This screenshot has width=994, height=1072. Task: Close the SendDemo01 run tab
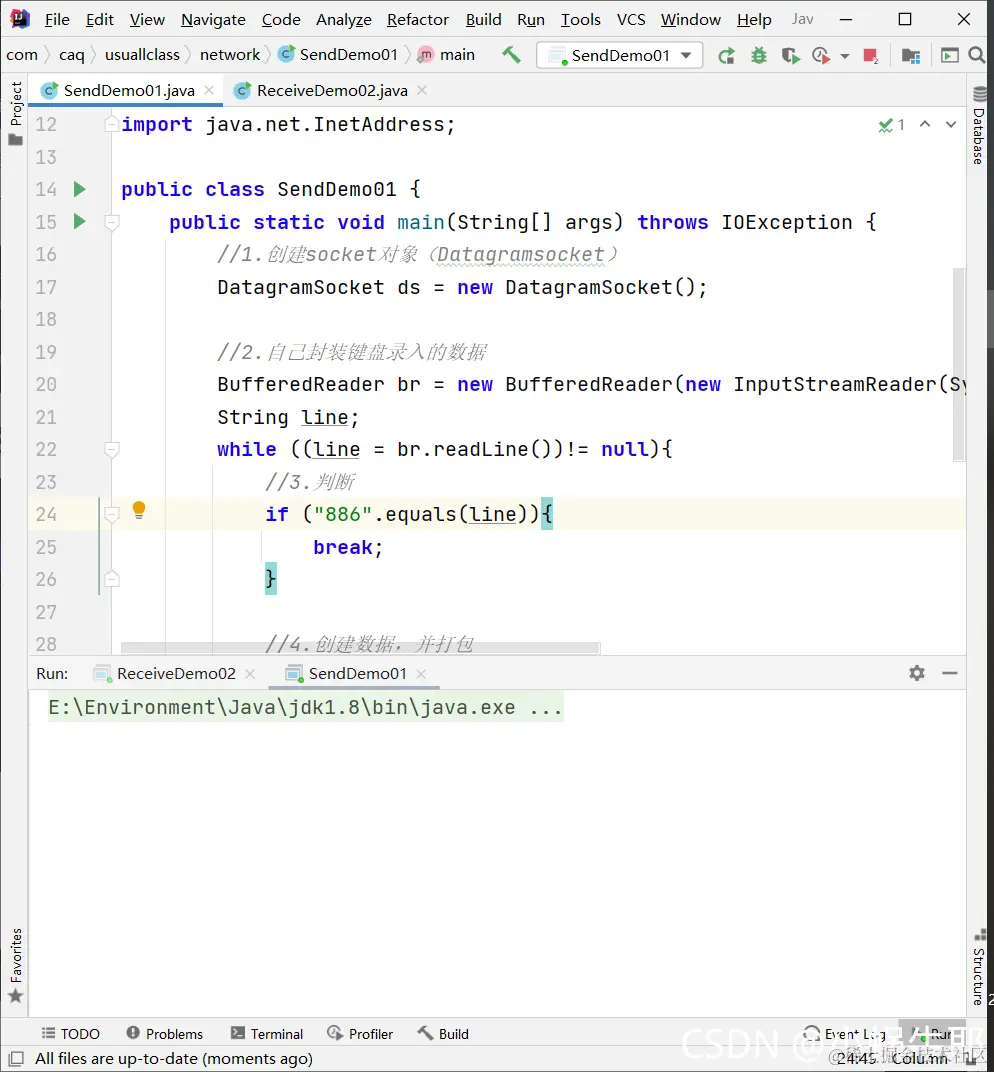421,674
